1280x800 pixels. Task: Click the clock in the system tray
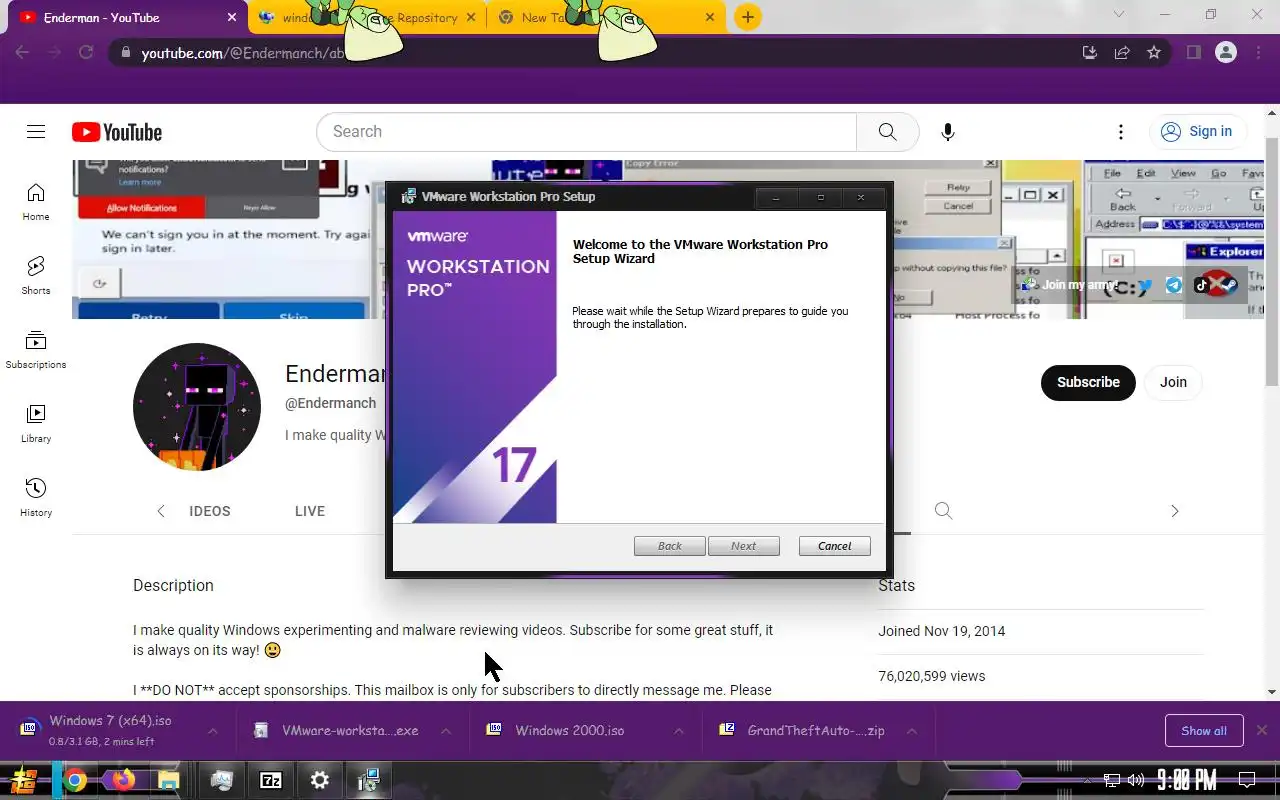[1187, 780]
